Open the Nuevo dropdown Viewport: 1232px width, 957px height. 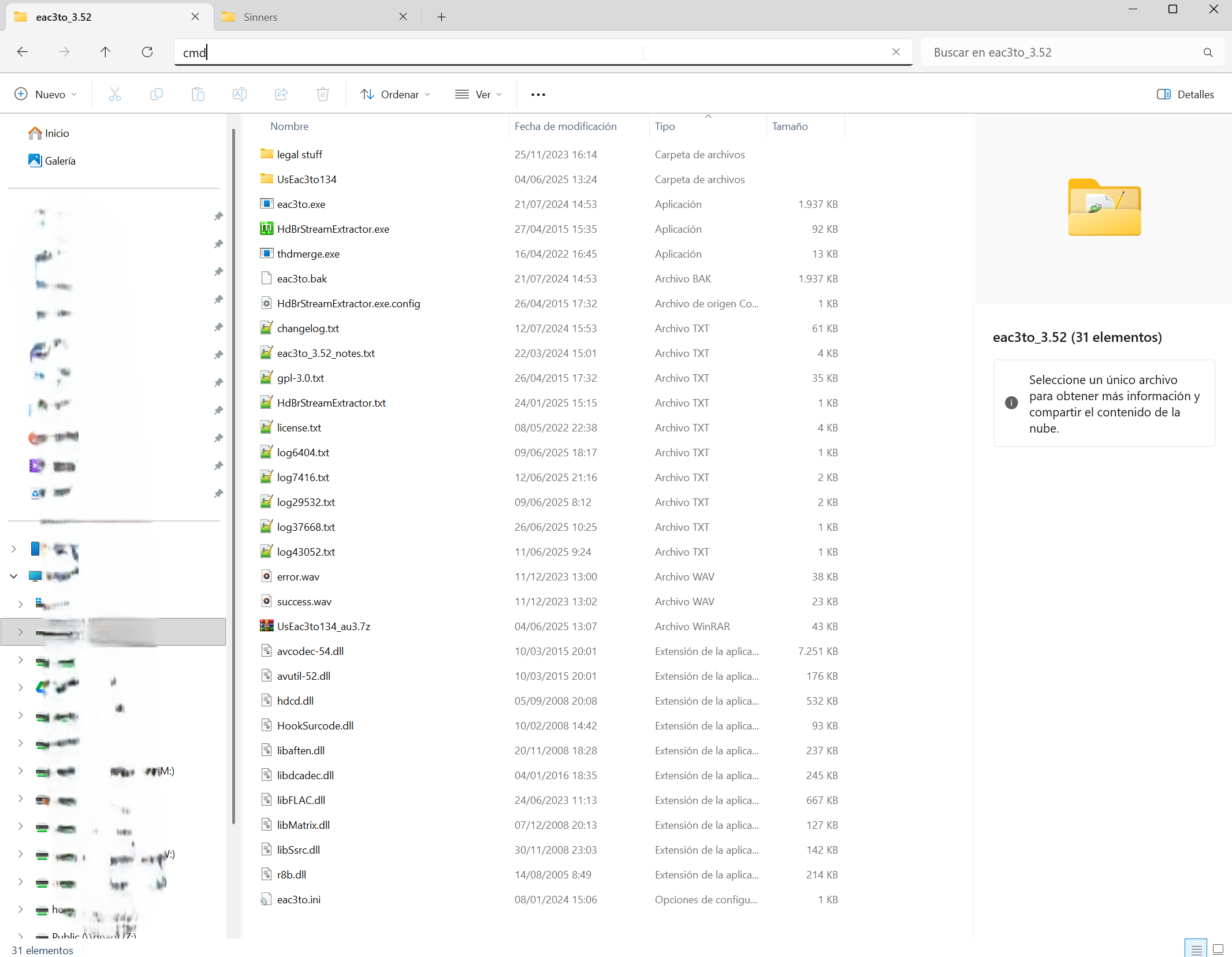[46, 95]
